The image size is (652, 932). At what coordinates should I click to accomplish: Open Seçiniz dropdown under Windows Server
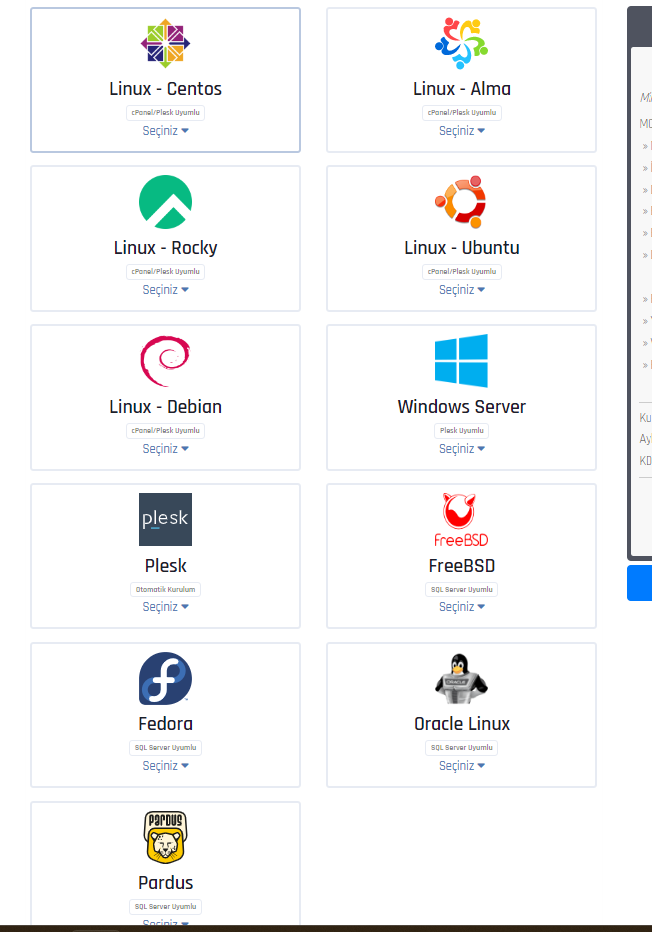click(x=462, y=449)
